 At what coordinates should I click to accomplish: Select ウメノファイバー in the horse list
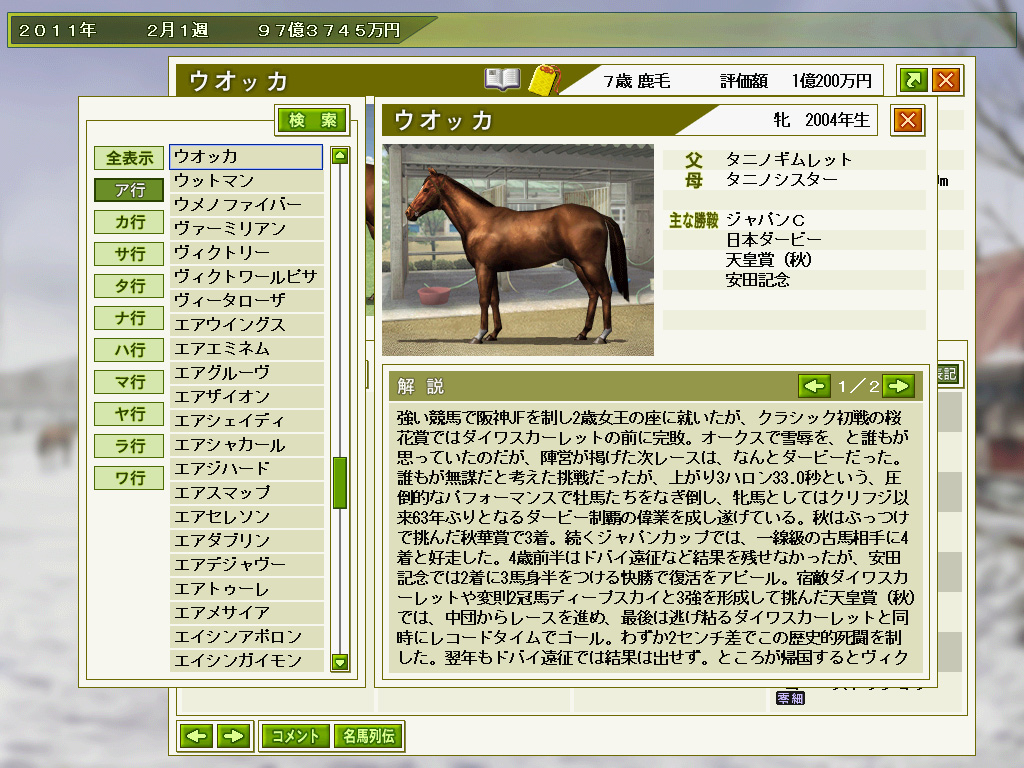(246, 205)
